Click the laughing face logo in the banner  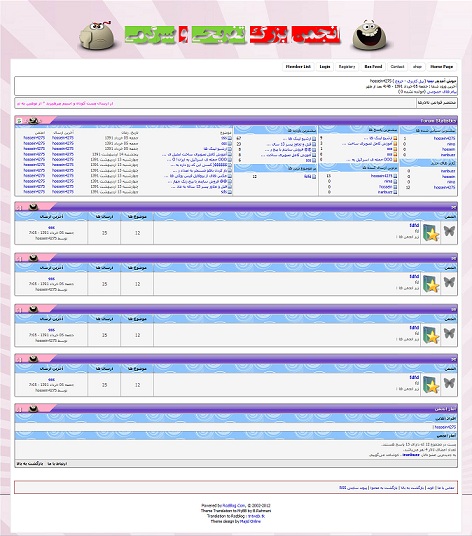pyautogui.click(x=370, y=35)
